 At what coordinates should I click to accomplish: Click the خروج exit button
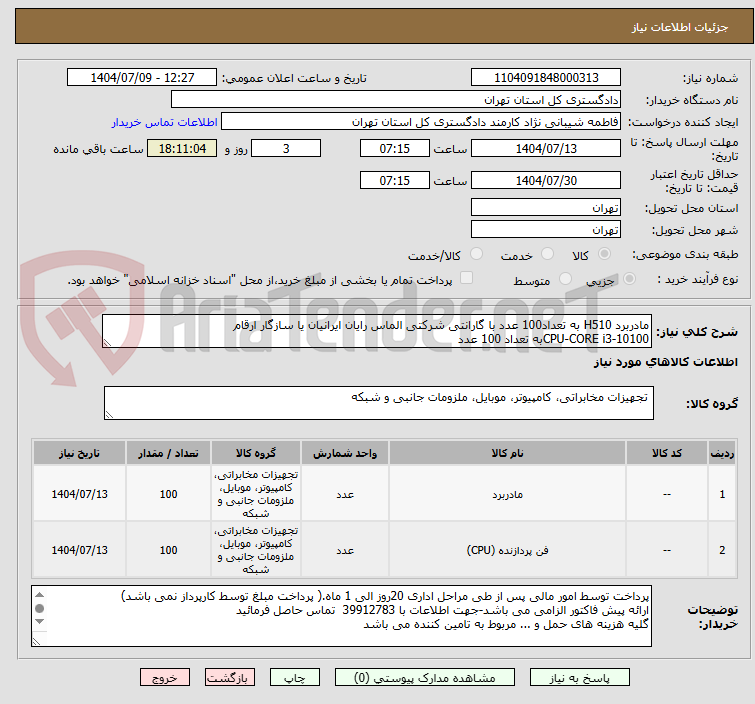[x=165, y=678]
